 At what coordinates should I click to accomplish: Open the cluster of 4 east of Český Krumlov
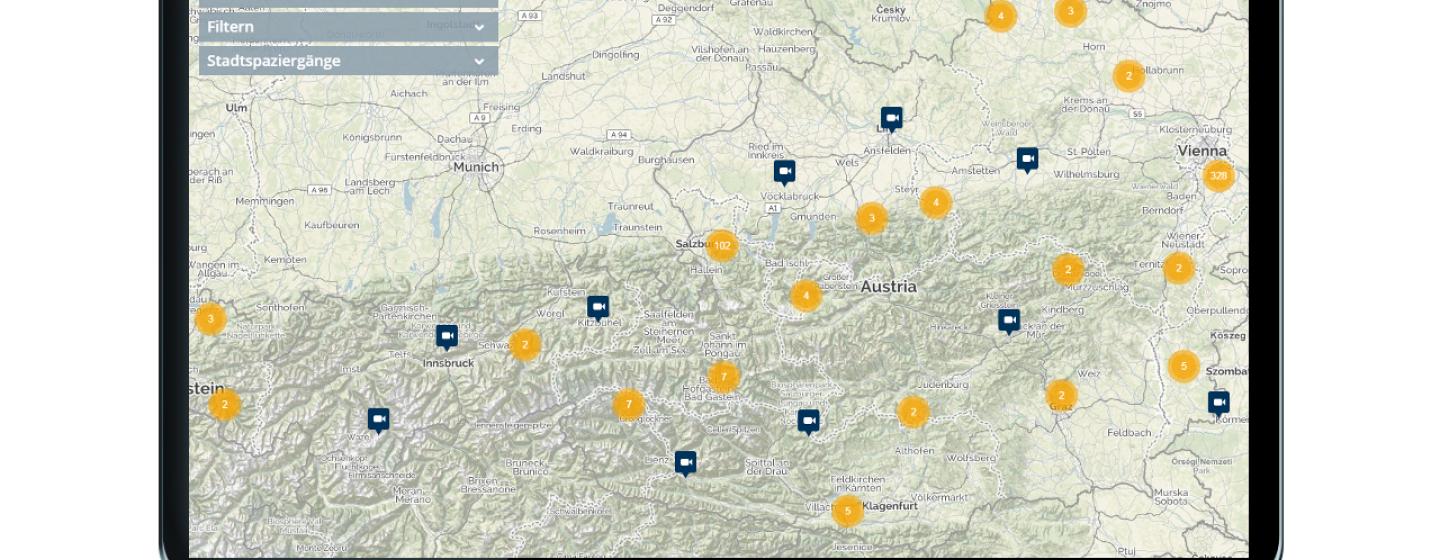pos(1001,16)
